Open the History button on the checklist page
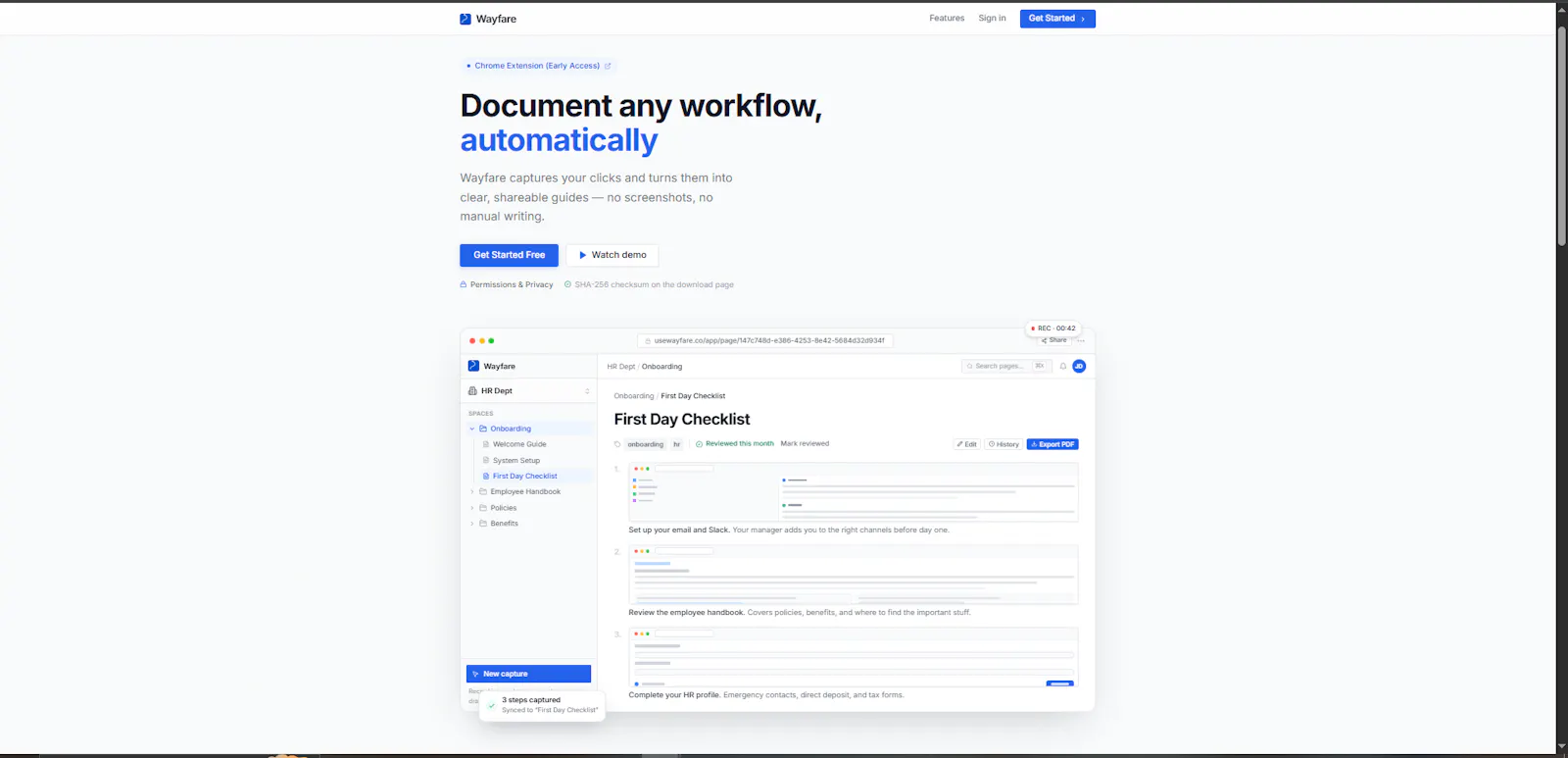The height and width of the screenshot is (758, 1568). pos(1004,444)
